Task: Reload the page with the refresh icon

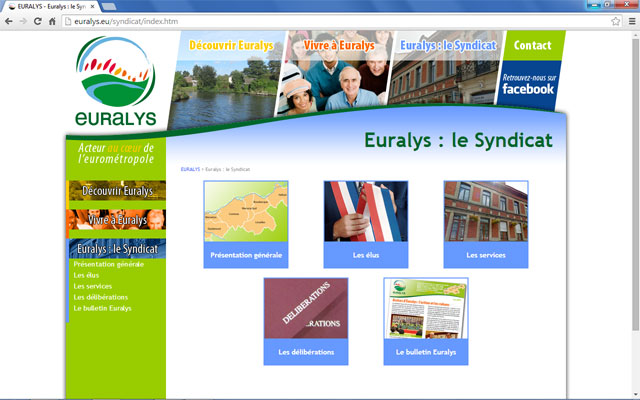Action: 38,21
